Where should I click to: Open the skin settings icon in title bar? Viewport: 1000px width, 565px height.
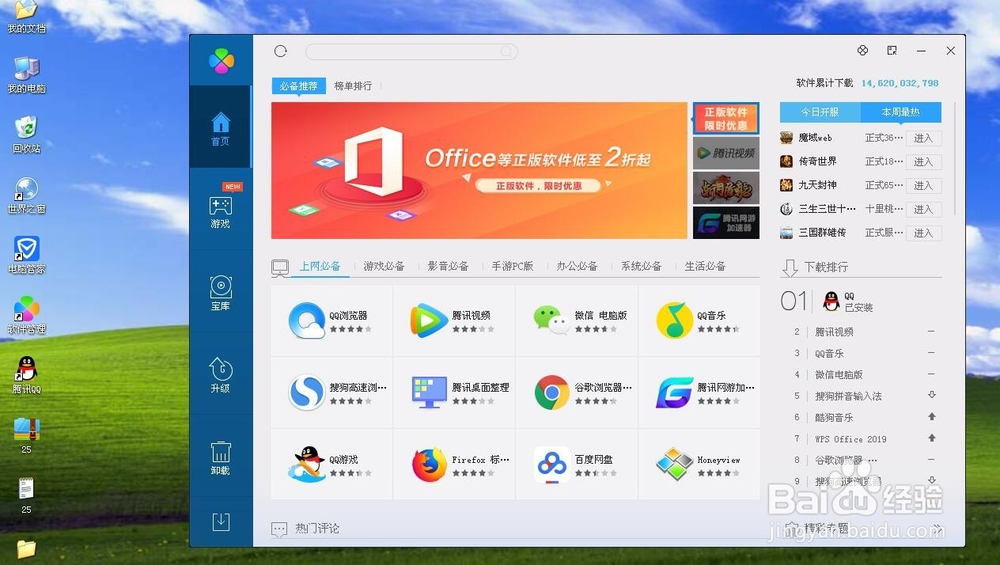coord(862,50)
